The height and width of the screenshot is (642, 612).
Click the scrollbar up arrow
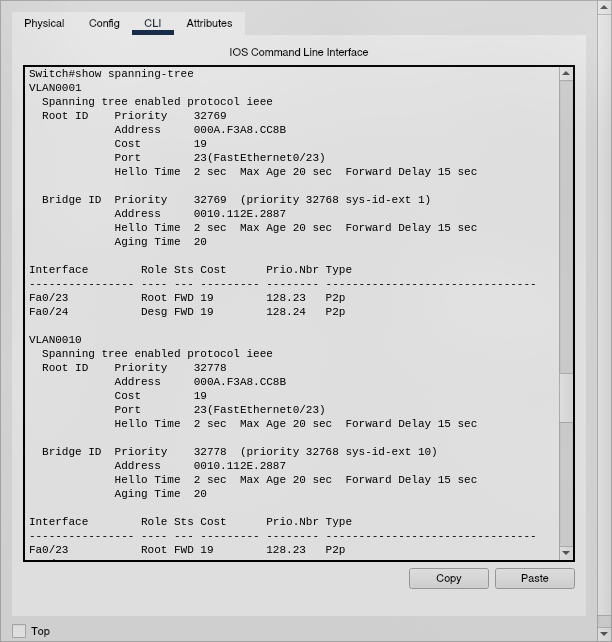click(566, 74)
